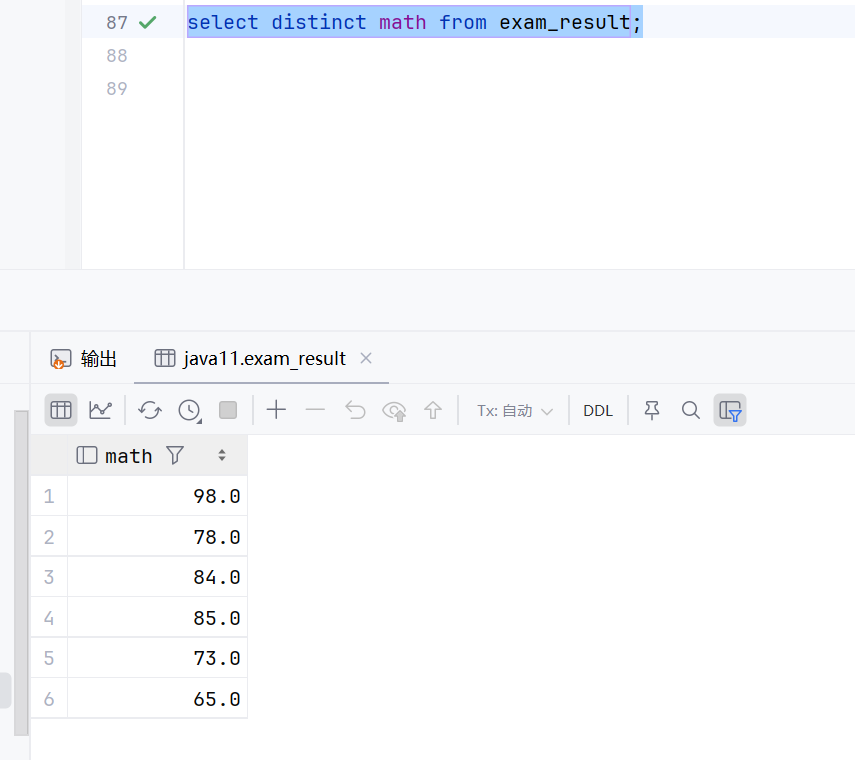This screenshot has height=760, width=855.
Task: Reload the query result data
Action: (149, 410)
